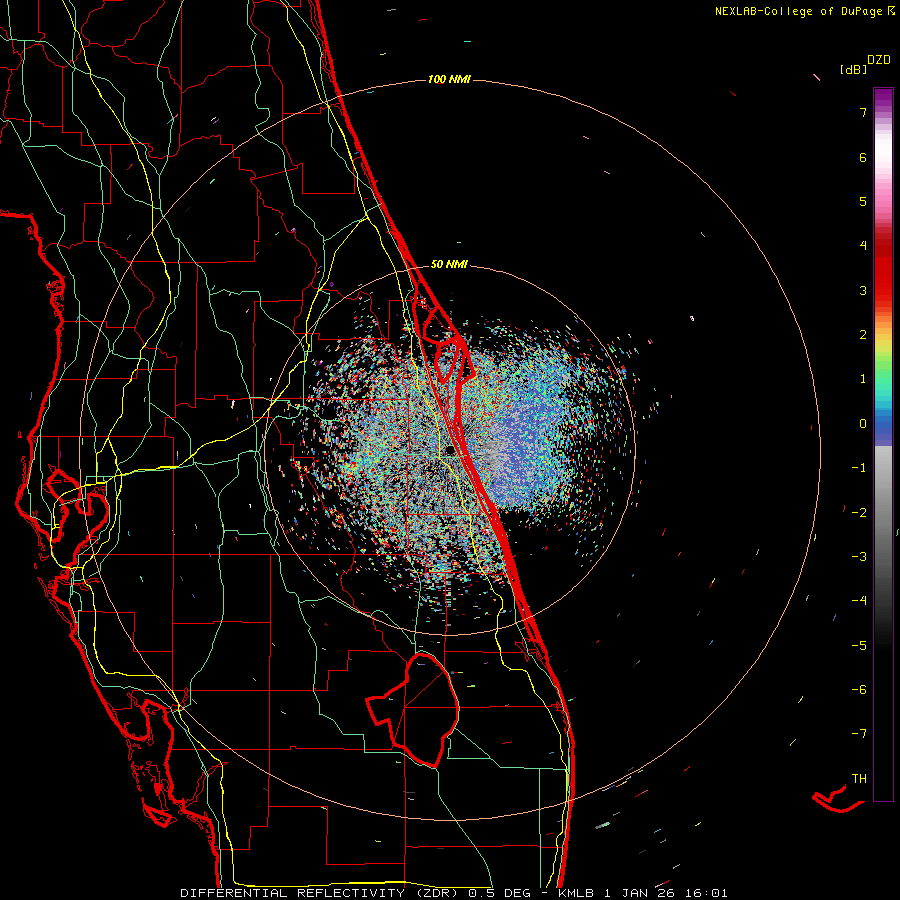
Task: Click the 7 dB tick label on the legend
Action: 863,112
